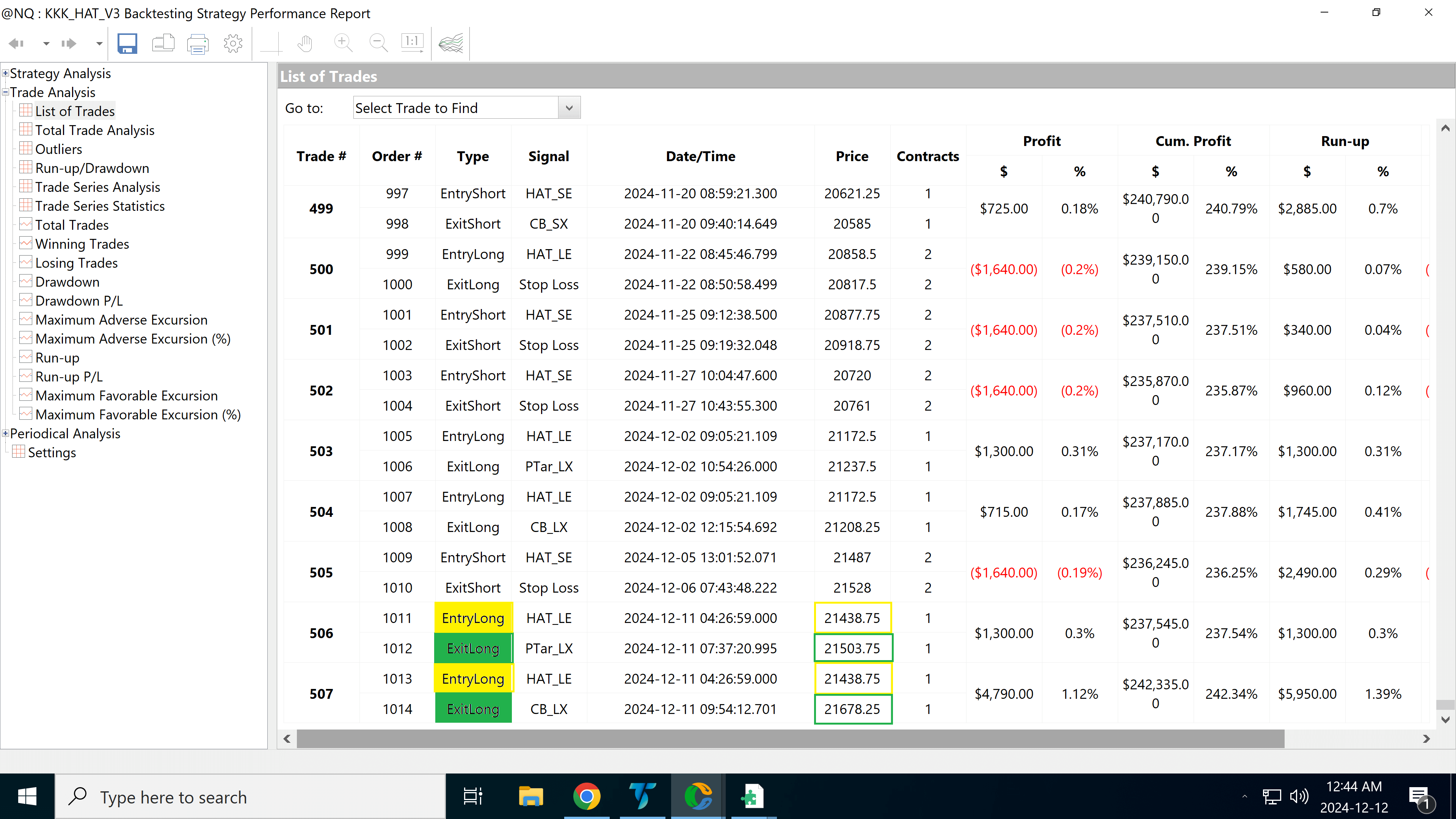
Task: Open Trade Series Analysis
Action: pos(97,187)
